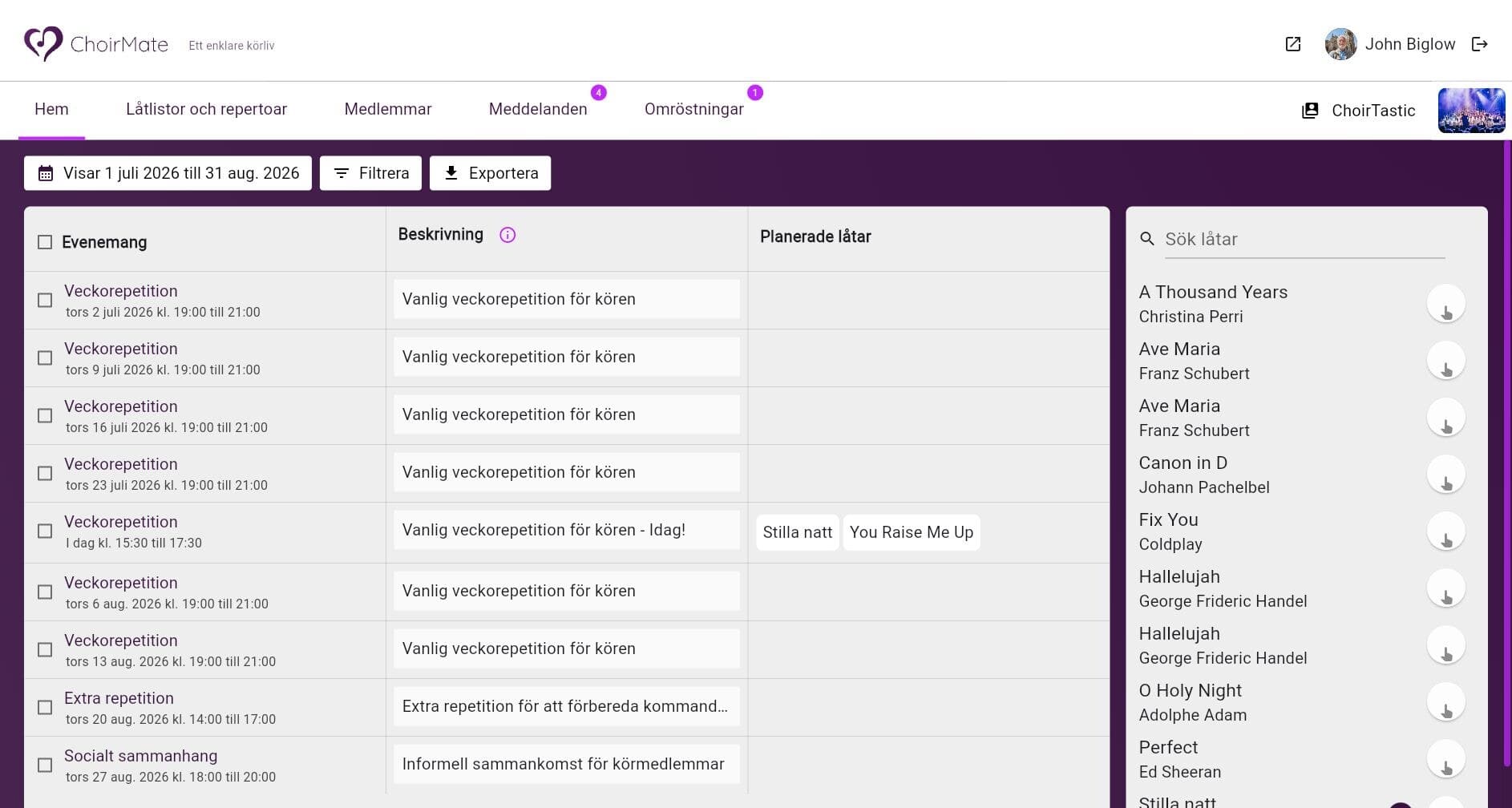
Task: Click the hand icon for Fix You
Action: click(x=1446, y=531)
